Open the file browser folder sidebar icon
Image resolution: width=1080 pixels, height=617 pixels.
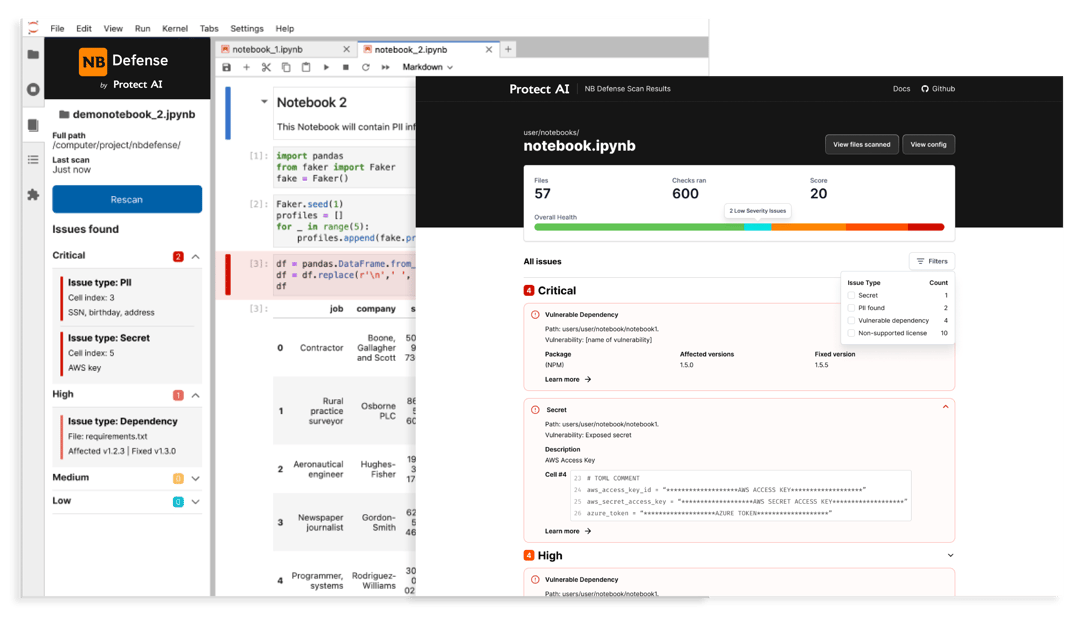33,54
